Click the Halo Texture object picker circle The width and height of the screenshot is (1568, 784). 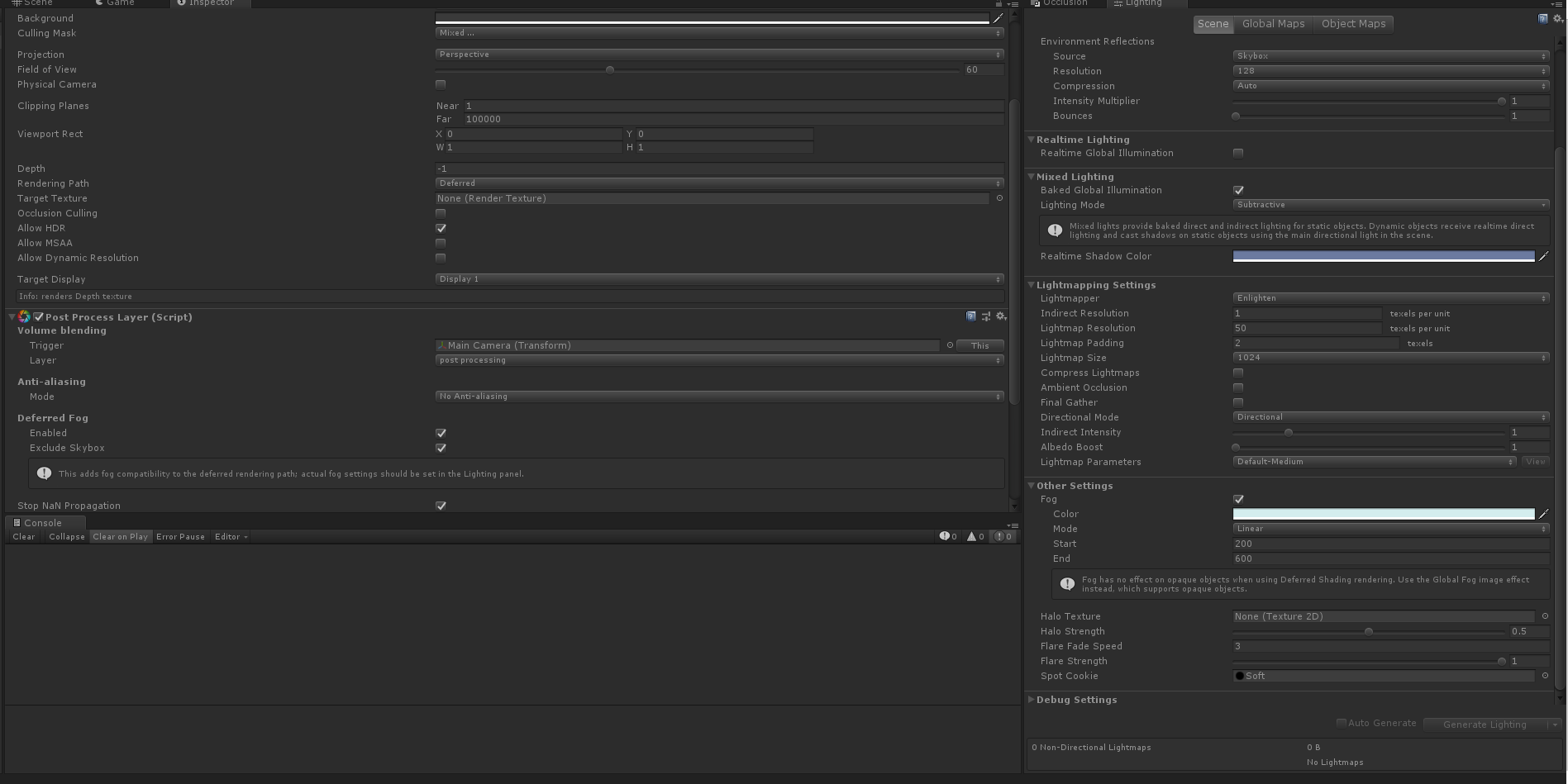point(1545,616)
